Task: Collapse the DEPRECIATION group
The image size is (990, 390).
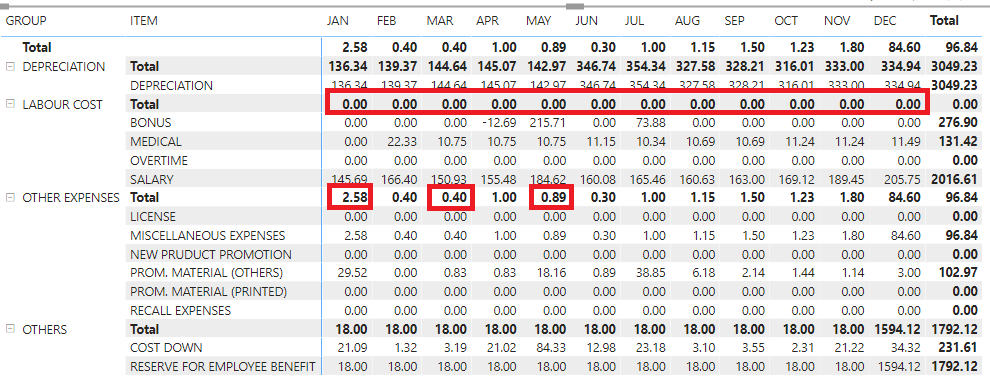Action: click(x=10, y=66)
